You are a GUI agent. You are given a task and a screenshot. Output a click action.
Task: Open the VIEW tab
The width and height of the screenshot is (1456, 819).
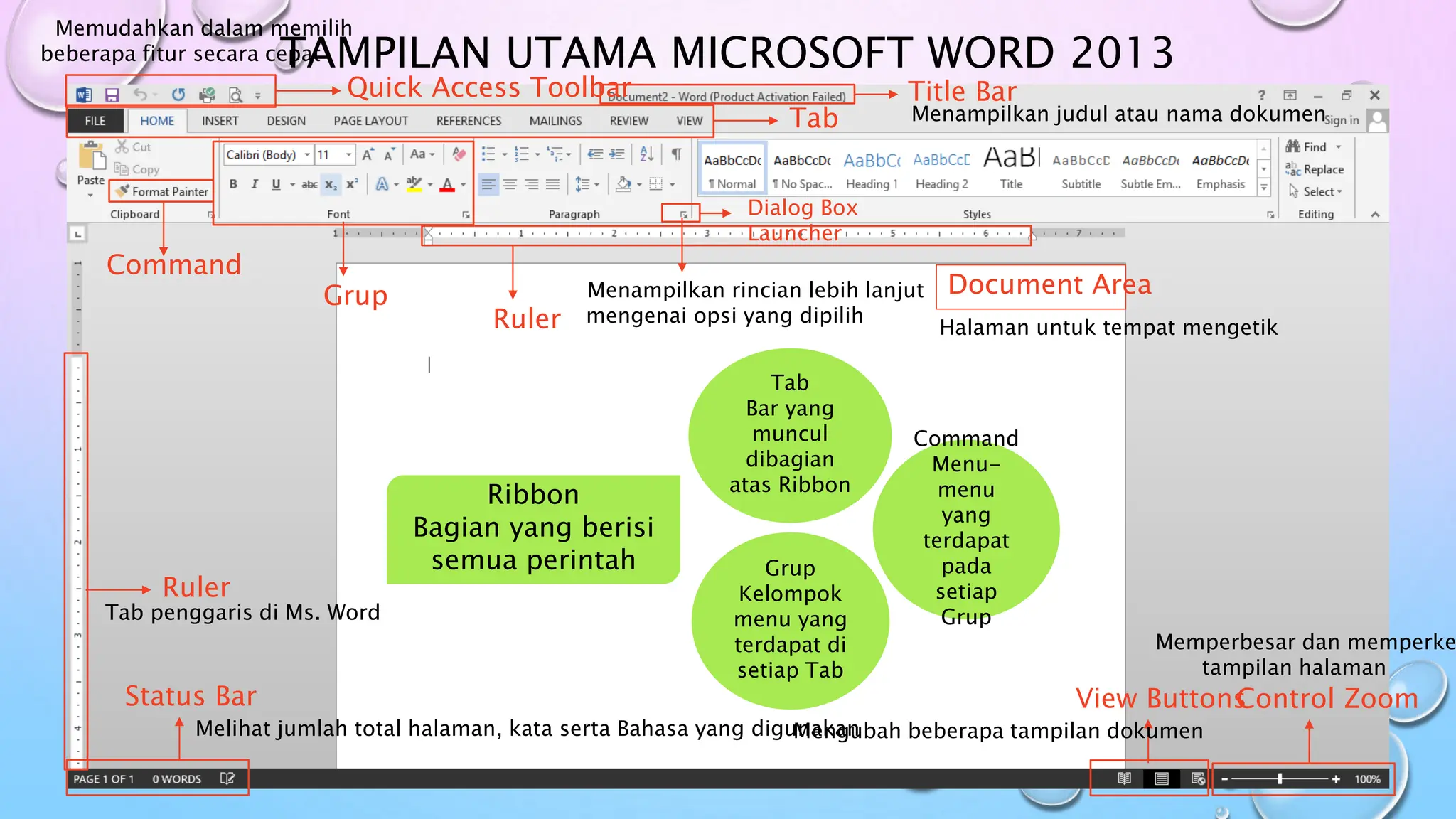690,121
